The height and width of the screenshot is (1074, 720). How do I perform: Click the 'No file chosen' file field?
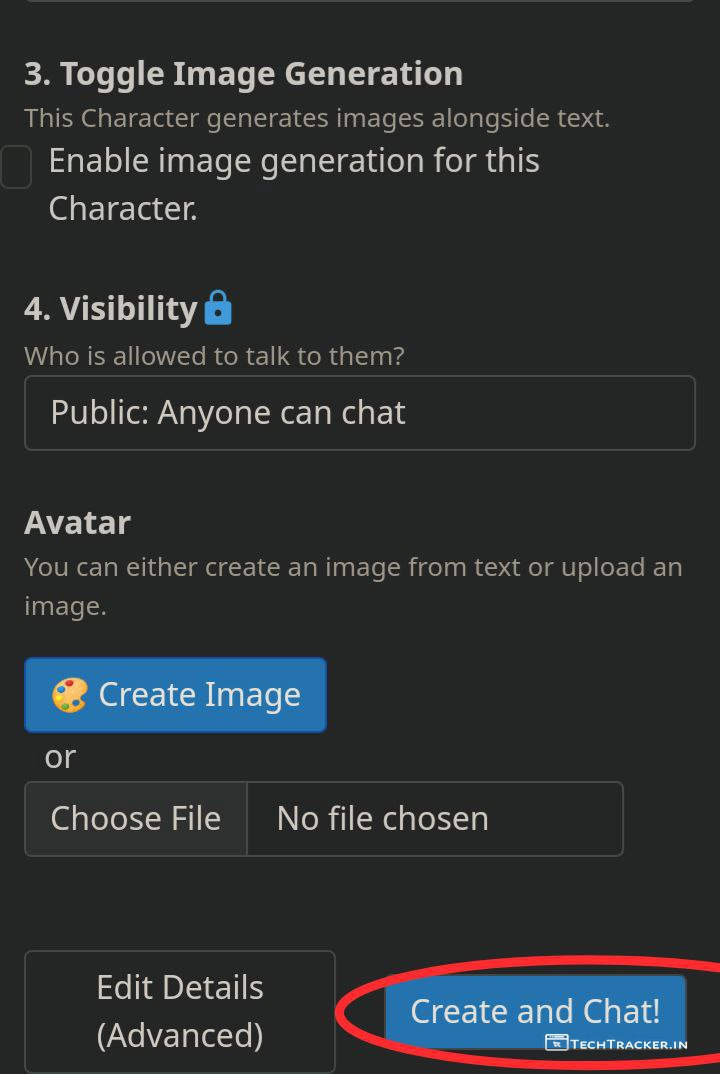coord(434,819)
